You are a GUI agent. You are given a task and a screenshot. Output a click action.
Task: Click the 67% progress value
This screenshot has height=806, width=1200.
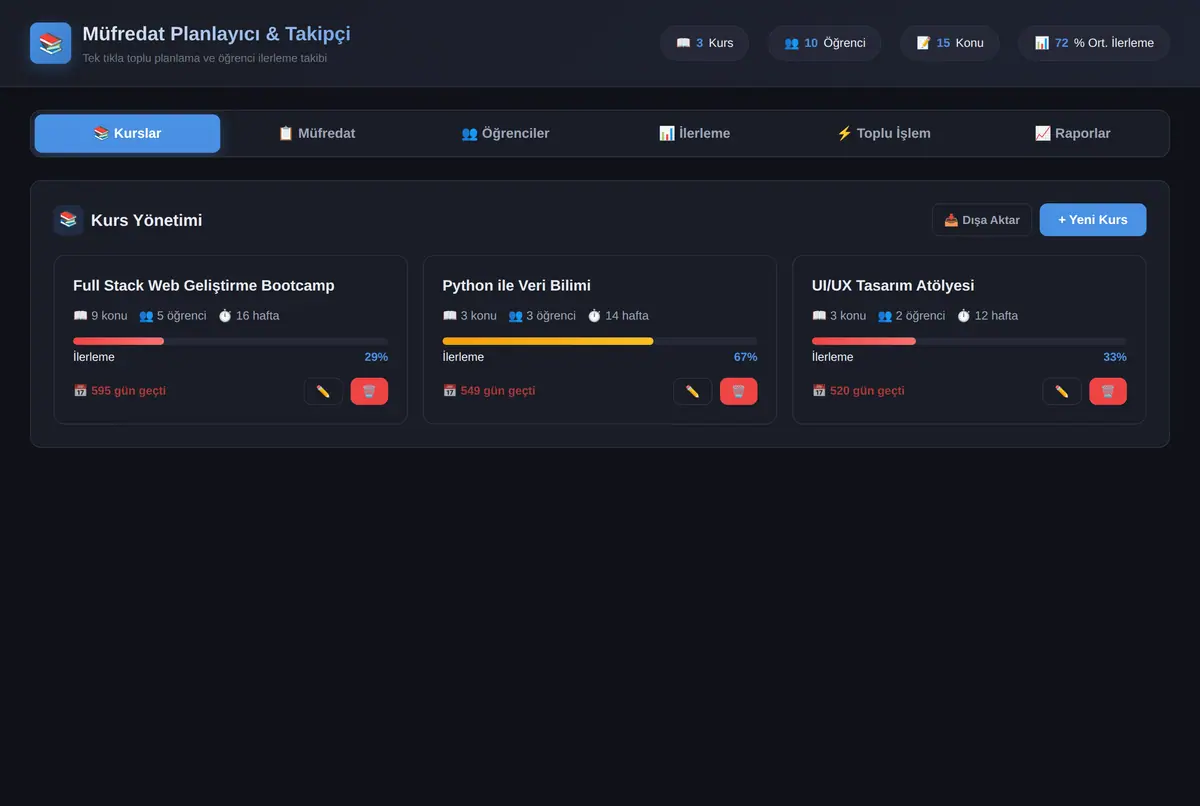tap(745, 357)
